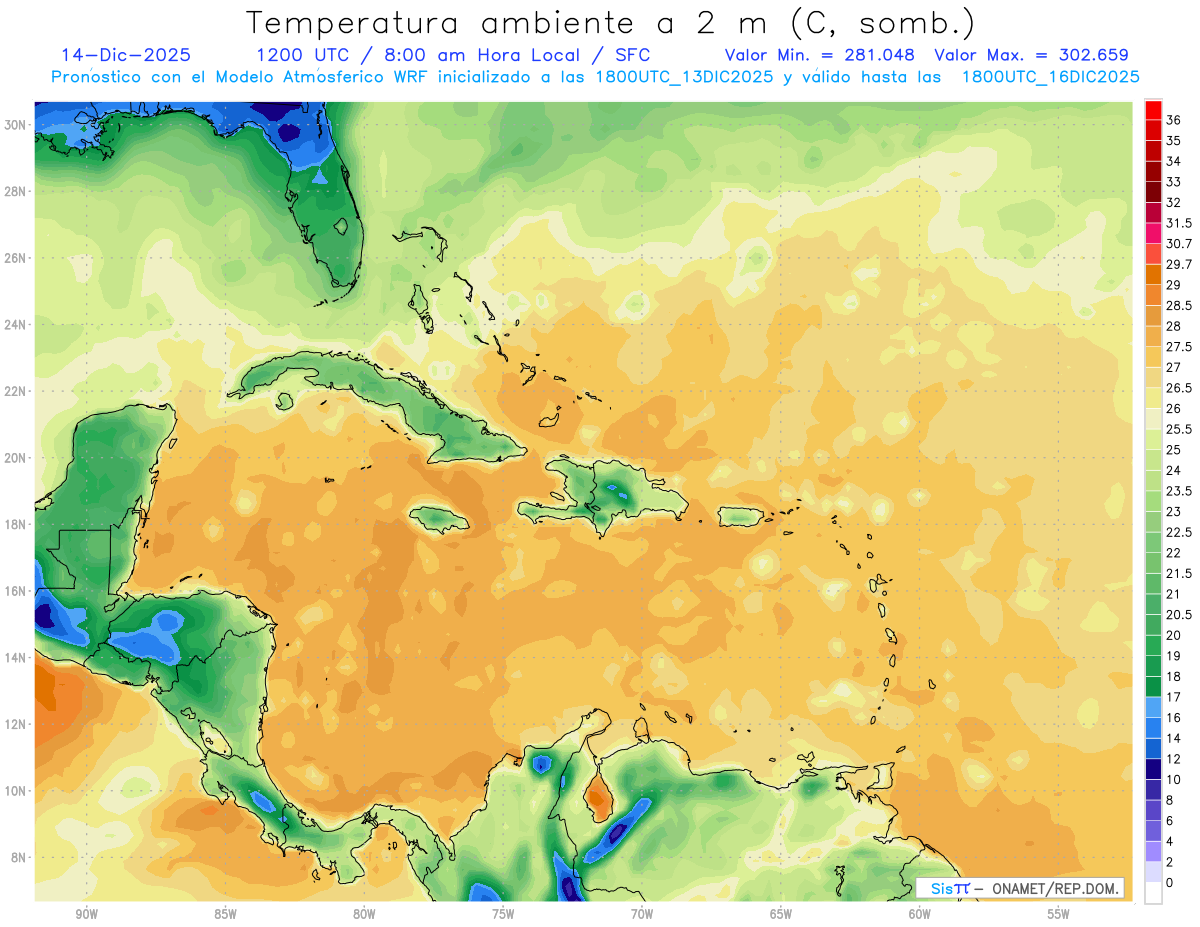Viewport: 1200px width, 927px height.
Task: Click the "12N" latitude label
Action: [17, 724]
